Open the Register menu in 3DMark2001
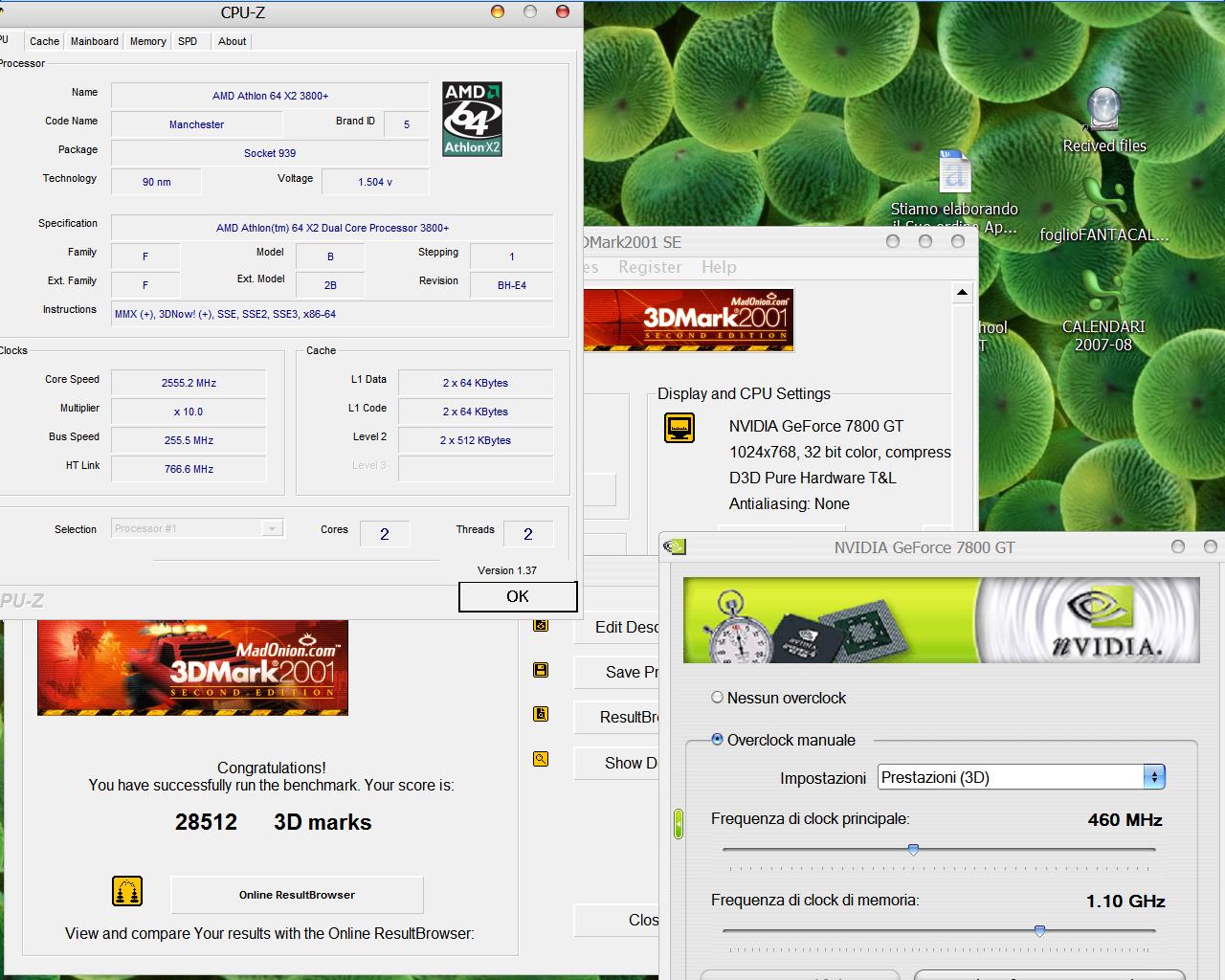1225x980 pixels. pyautogui.click(x=650, y=267)
